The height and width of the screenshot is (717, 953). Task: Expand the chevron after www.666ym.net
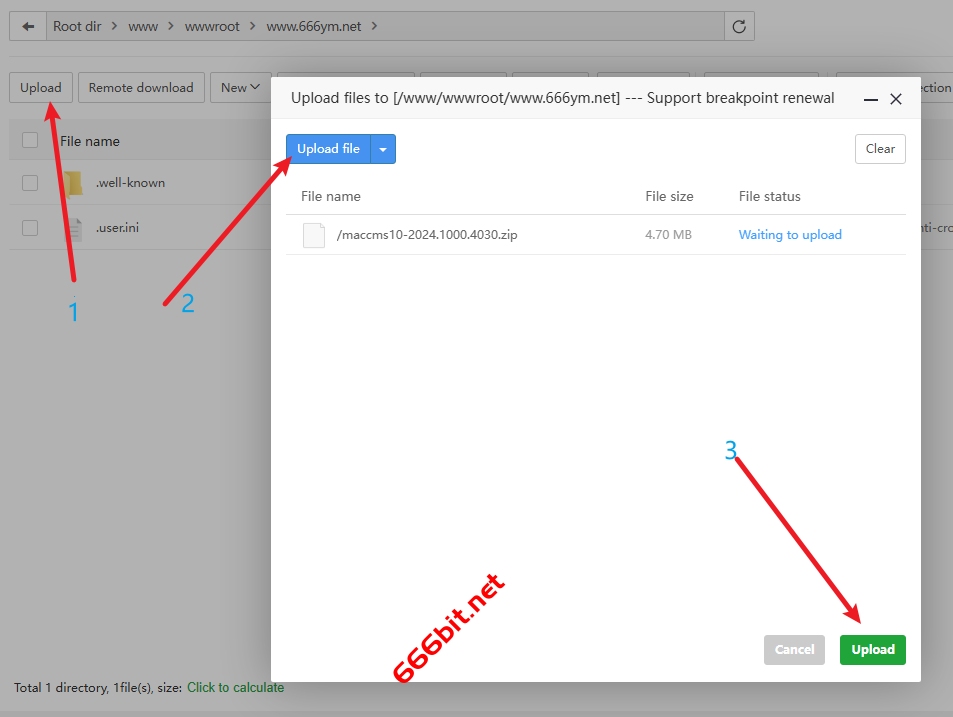click(374, 26)
